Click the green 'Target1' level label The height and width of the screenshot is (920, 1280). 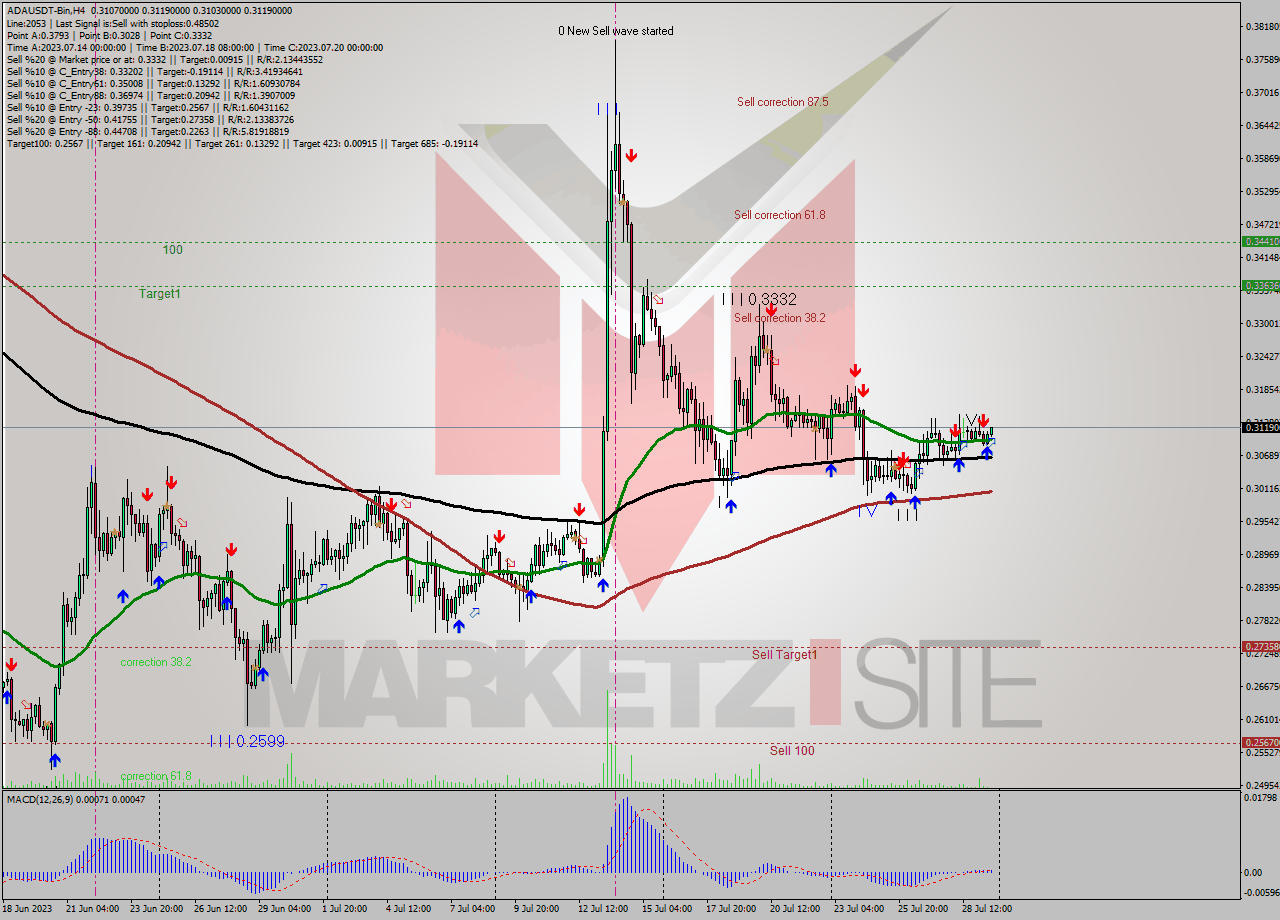(160, 294)
